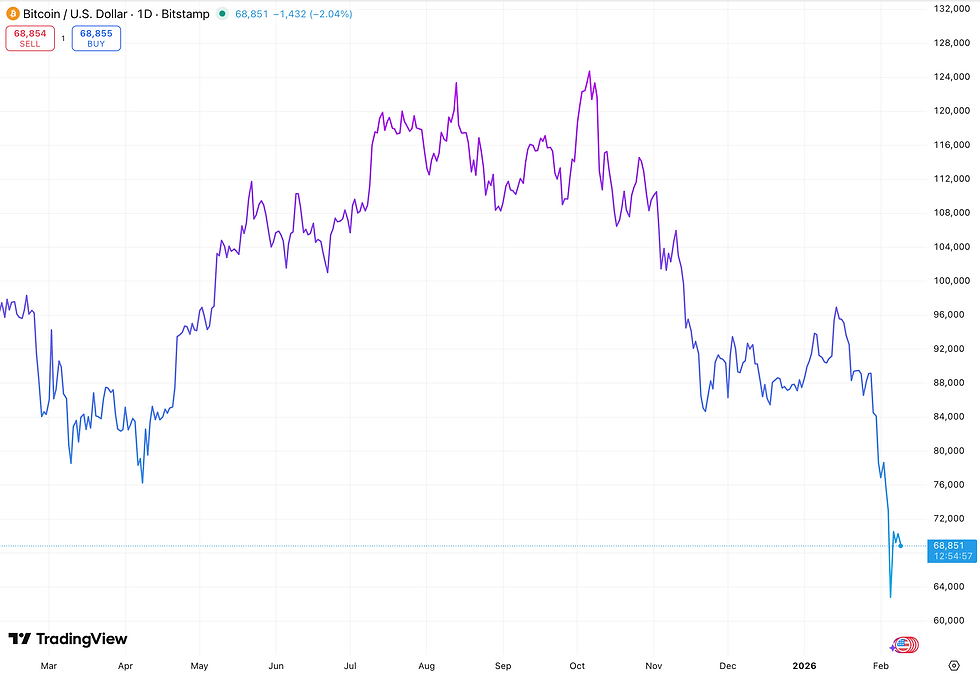
Task: Click the Aug label on the time axis
Action: (426, 666)
